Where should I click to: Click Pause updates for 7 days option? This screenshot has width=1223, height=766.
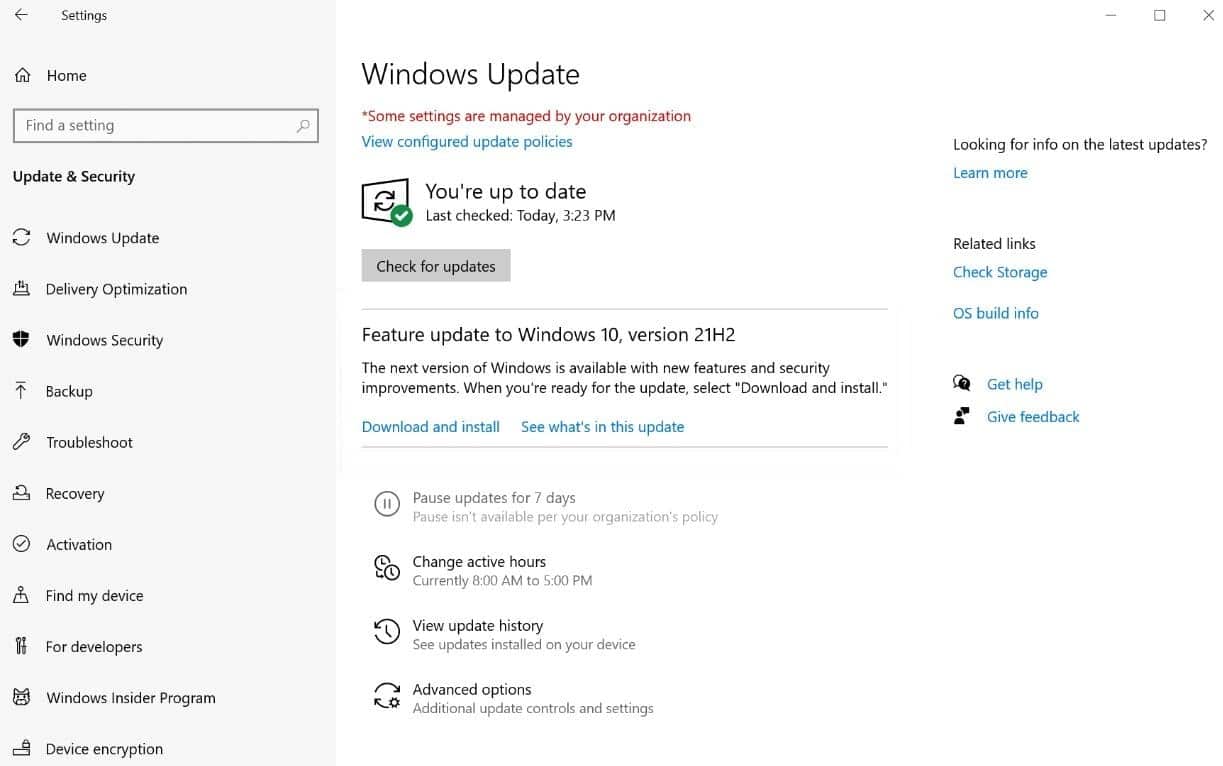point(546,507)
